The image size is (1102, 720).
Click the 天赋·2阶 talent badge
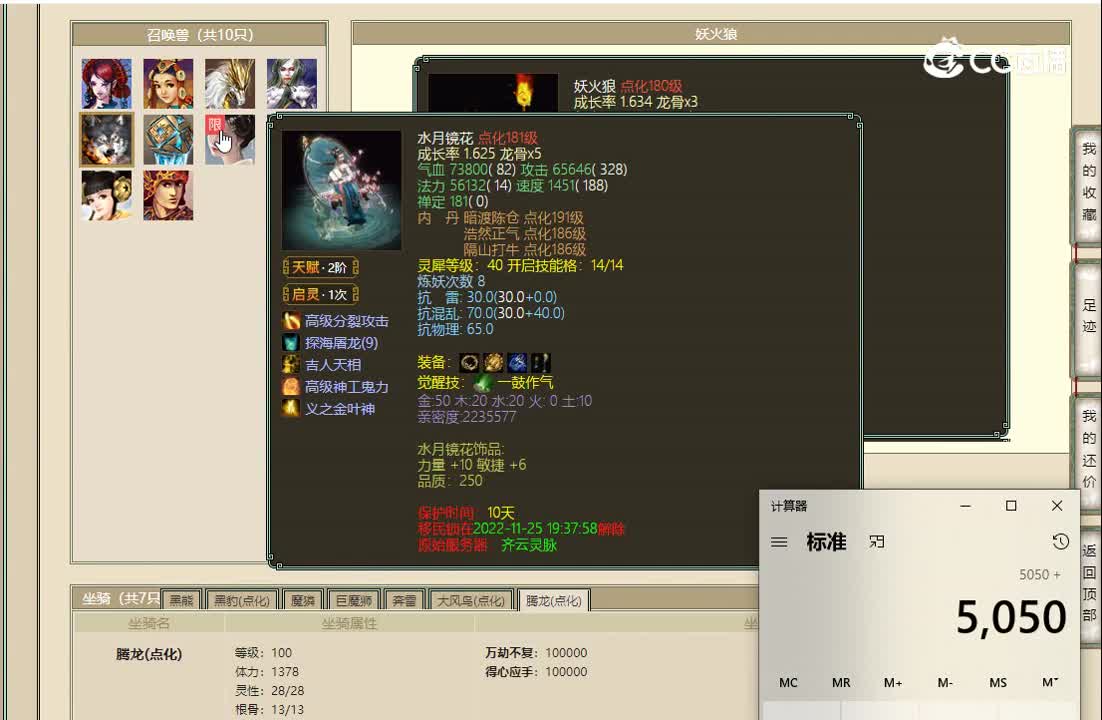click(320, 267)
